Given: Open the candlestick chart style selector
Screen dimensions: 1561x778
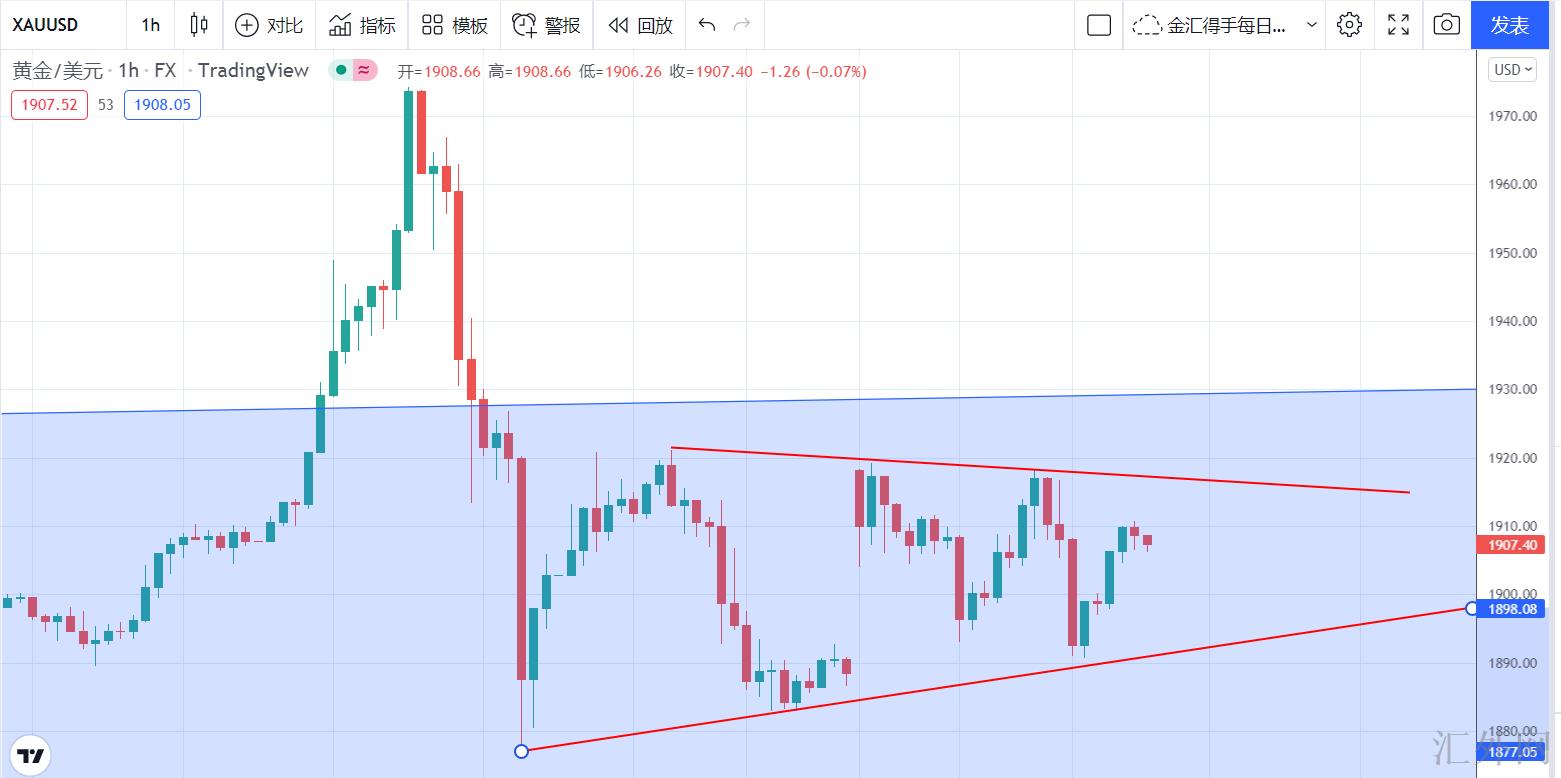Looking at the screenshot, I should pyautogui.click(x=199, y=25).
